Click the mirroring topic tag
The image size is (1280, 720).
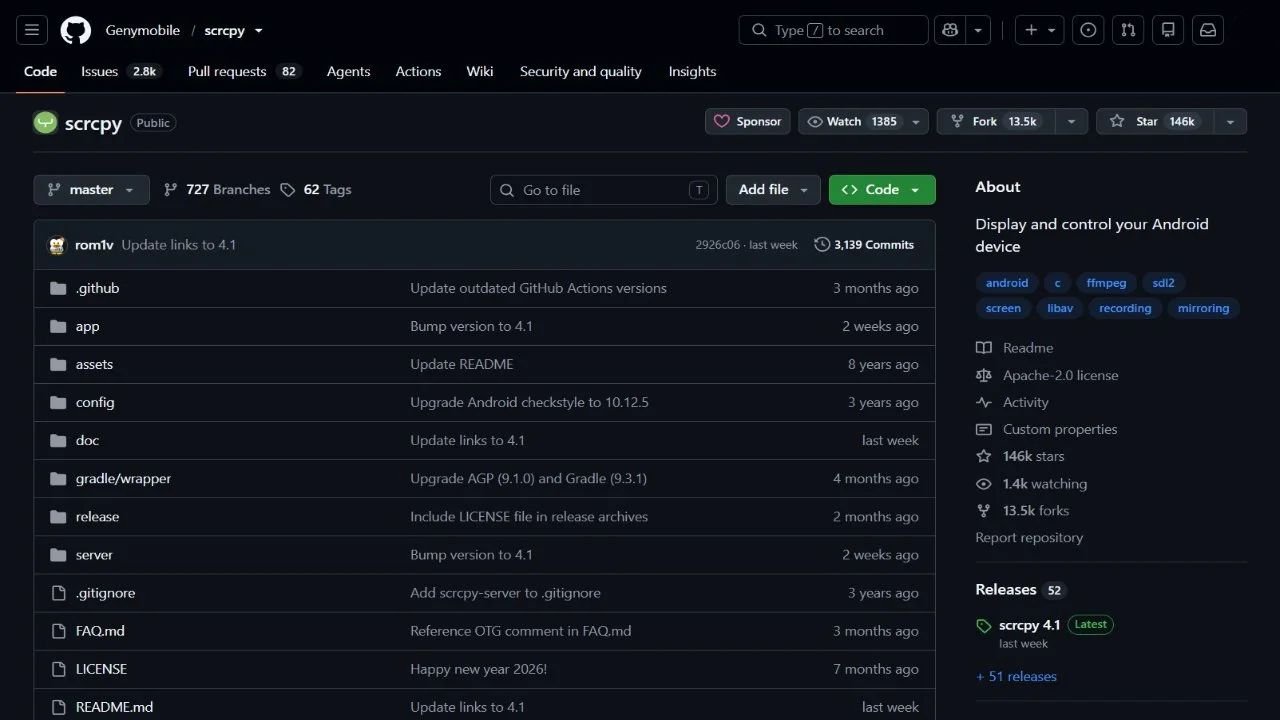[x=1203, y=308]
